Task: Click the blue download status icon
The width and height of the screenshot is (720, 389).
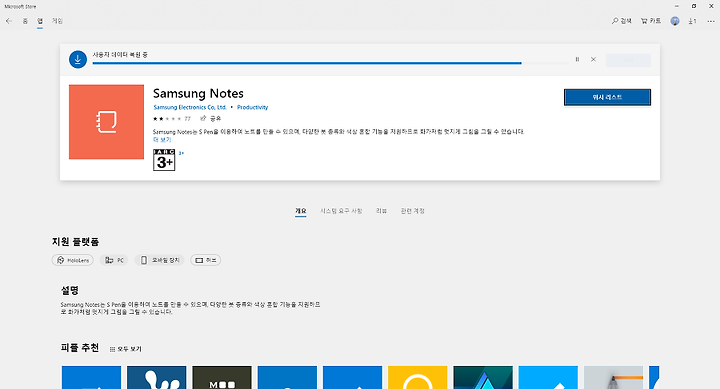Action: click(78, 60)
